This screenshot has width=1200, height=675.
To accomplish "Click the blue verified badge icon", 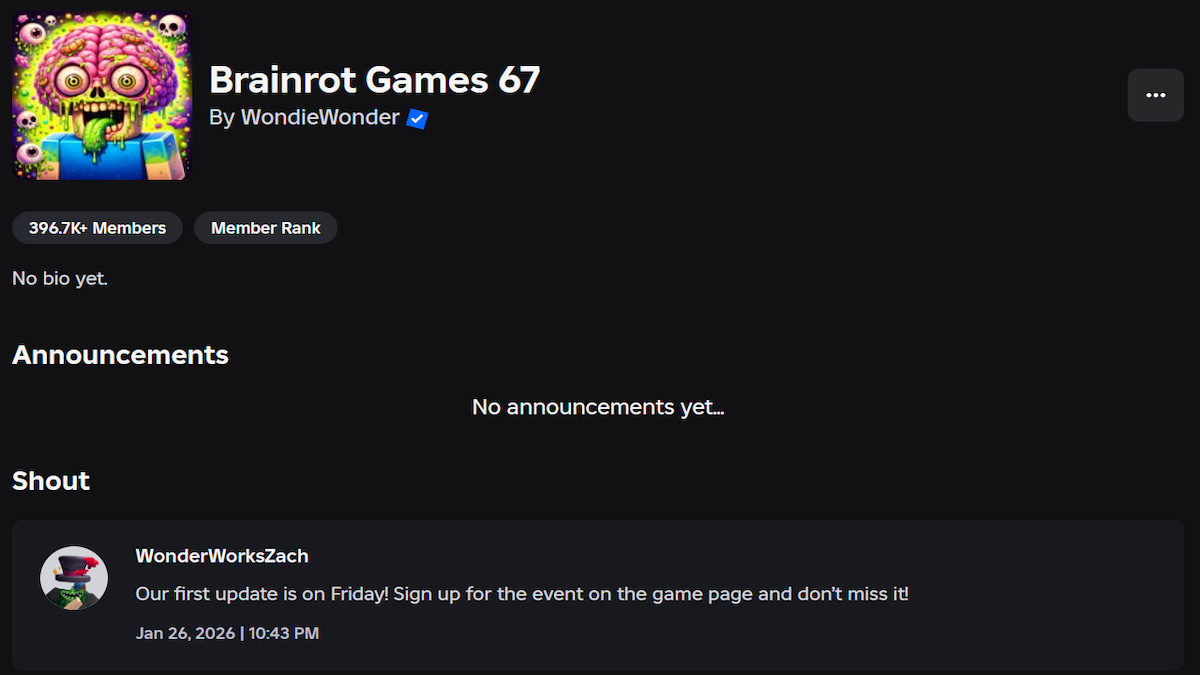I will (x=418, y=119).
